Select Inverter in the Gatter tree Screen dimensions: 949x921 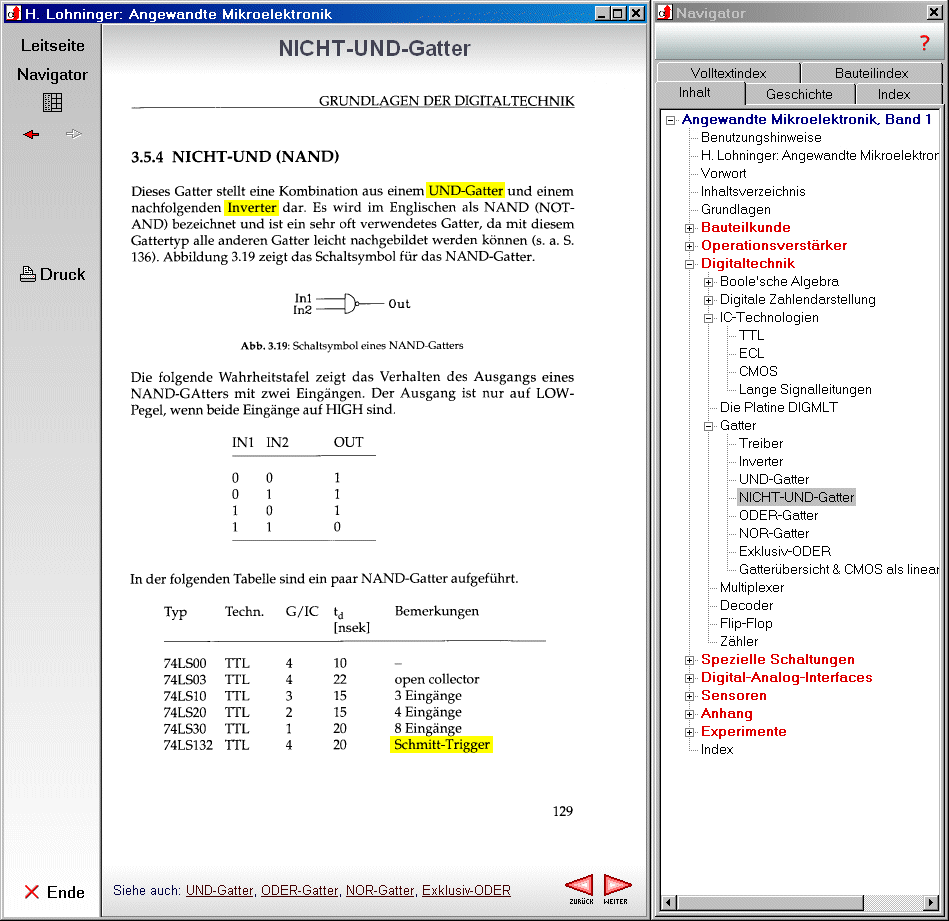click(x=761, y=462)
